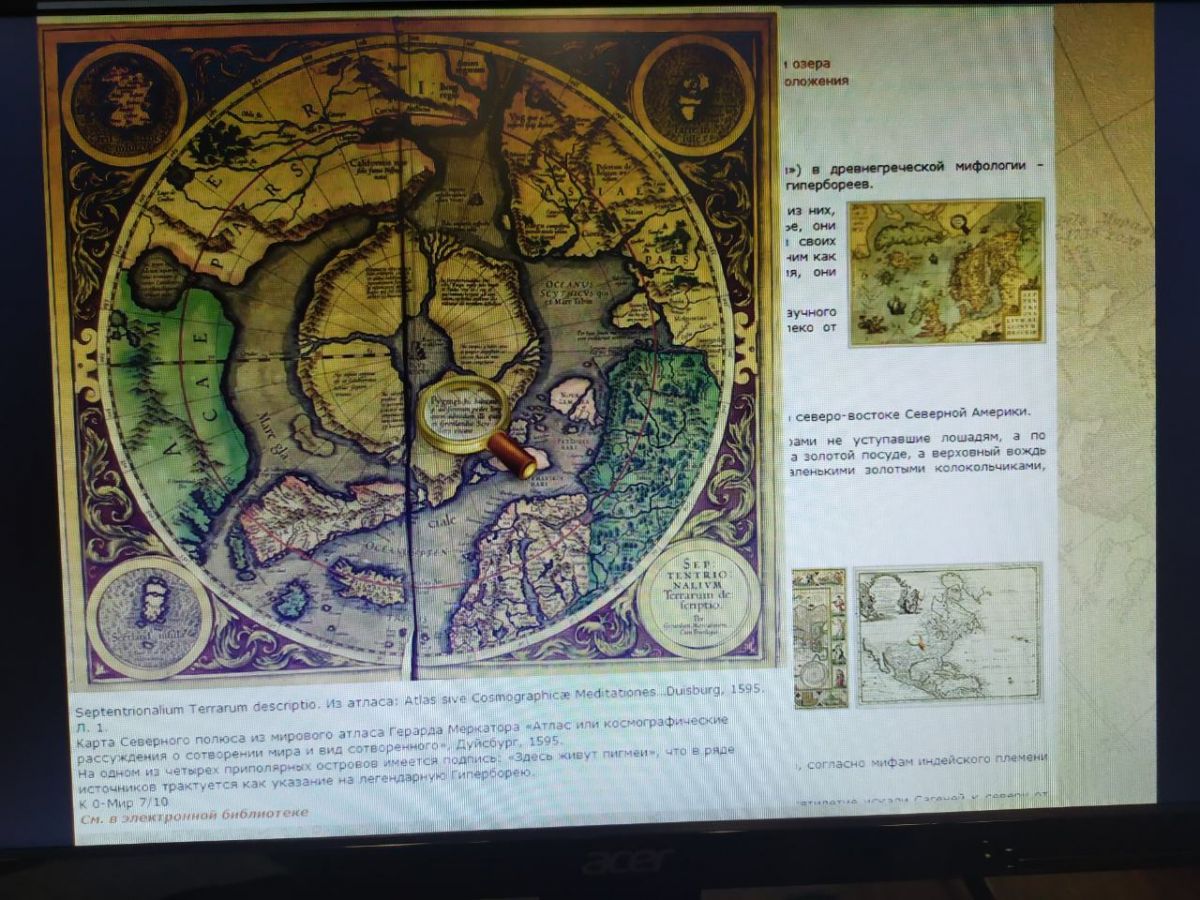Click the 'Septentrionalium Terrarum descriptio' title cartouche on map
1200x900 pixels.
coord(696,596)
